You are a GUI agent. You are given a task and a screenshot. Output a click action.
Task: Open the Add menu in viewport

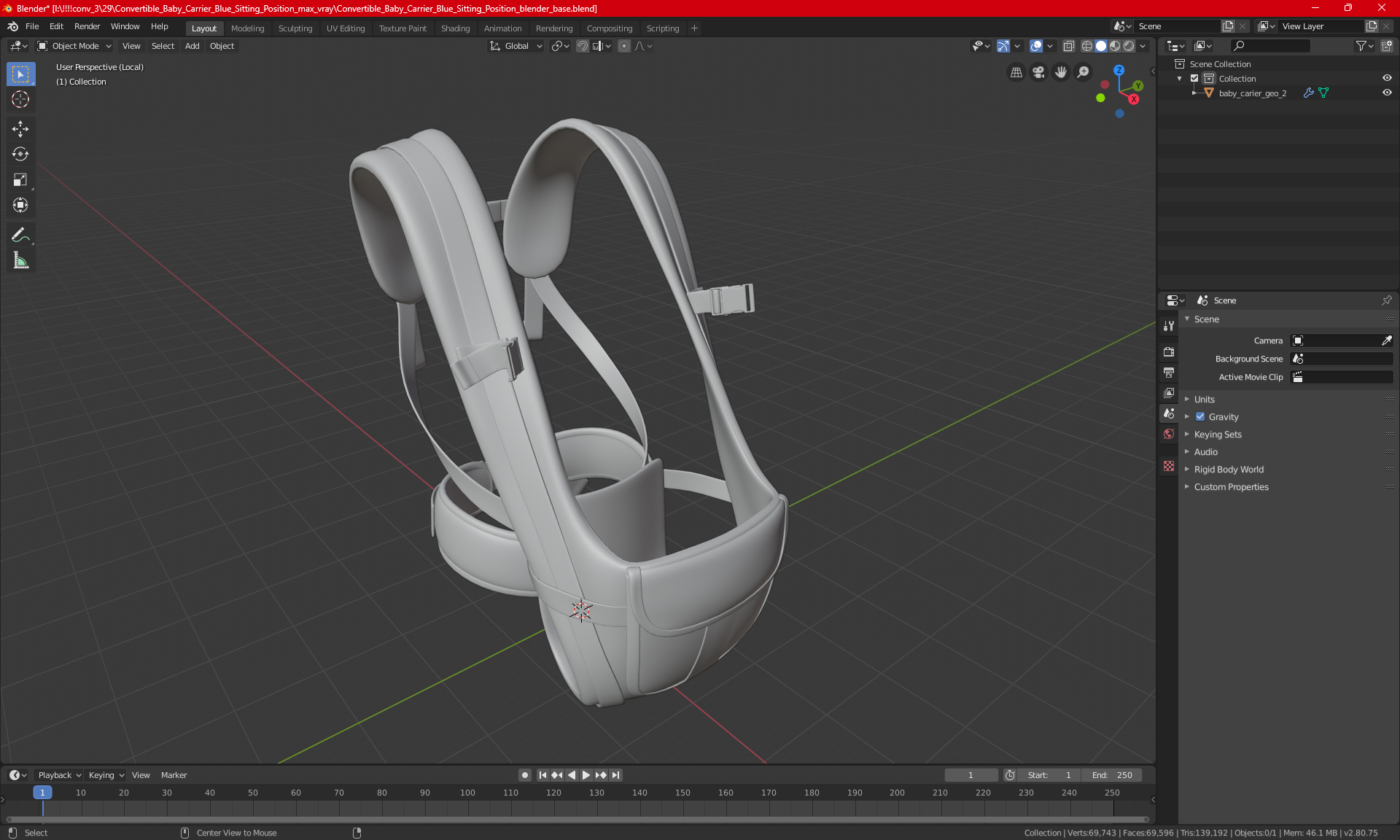192,46
